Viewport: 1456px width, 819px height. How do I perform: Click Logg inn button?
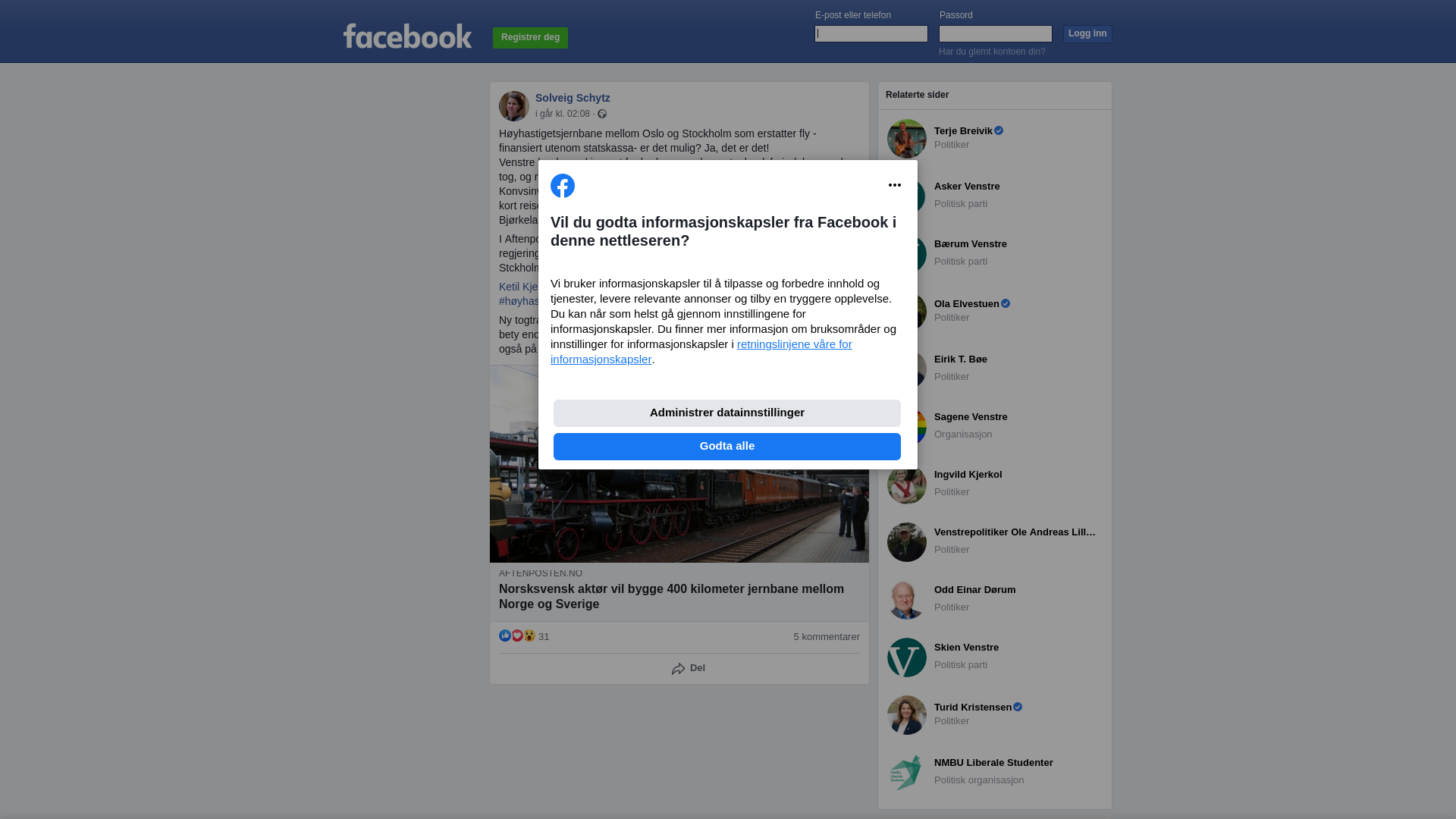pos(1087,34)
